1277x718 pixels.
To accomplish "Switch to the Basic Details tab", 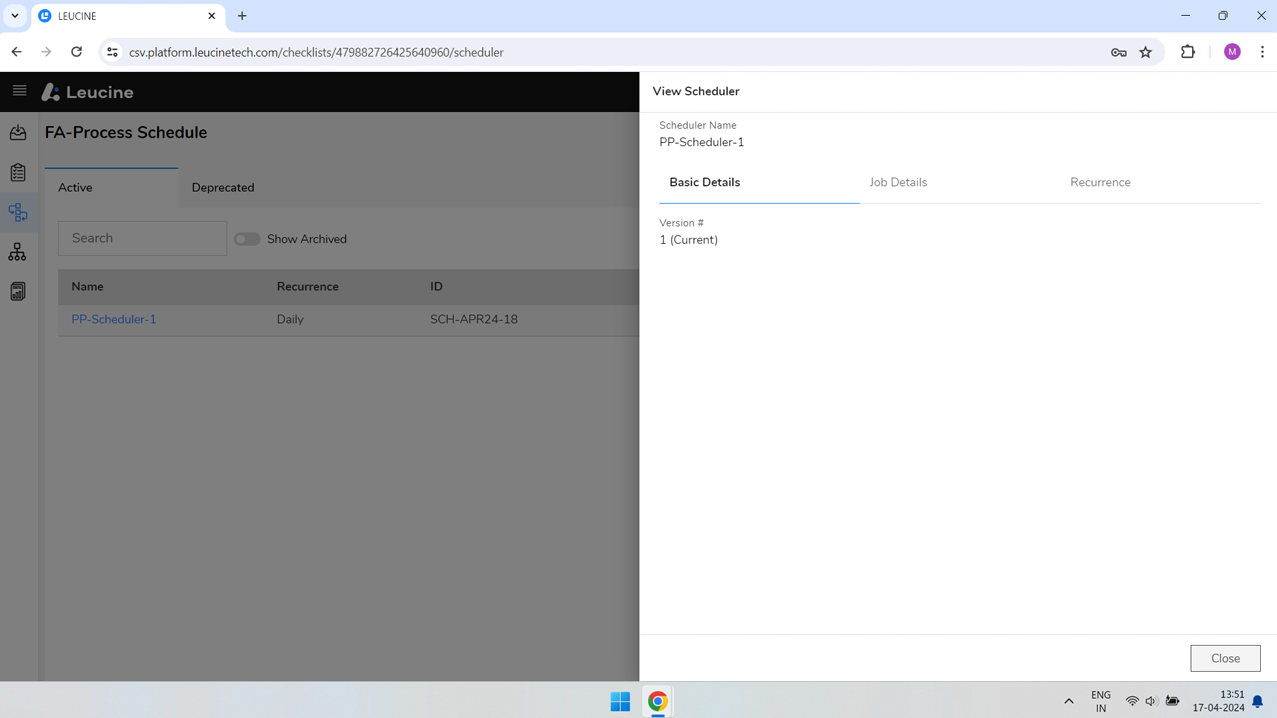I will (x=705, y=182).
